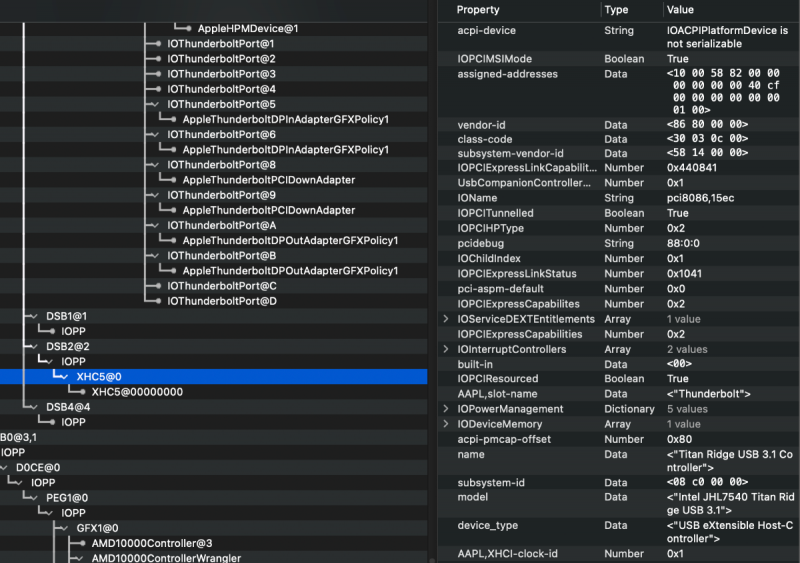Screen dimensions: 800x563
Task: Sort by the Property column header
Action: [x=478, y=10]
